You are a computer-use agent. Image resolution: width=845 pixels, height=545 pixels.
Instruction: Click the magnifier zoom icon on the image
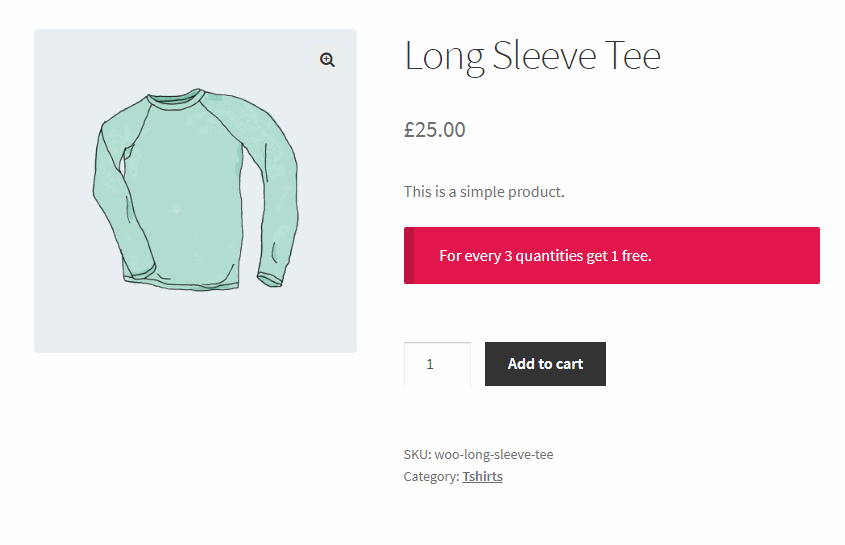(x=327, y=60)
